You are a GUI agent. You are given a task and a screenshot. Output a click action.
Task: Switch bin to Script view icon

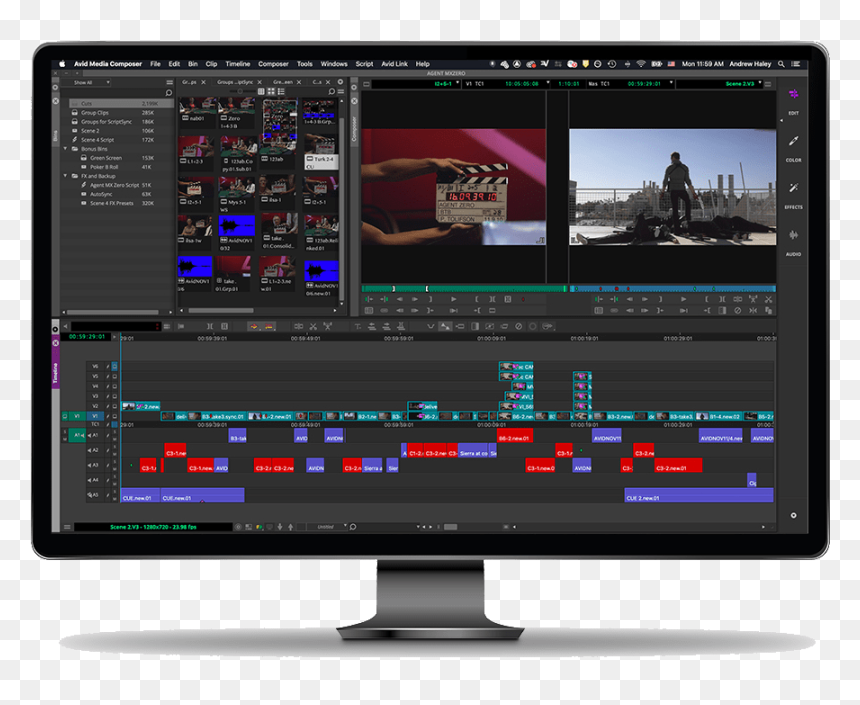[x=281, y=92]
